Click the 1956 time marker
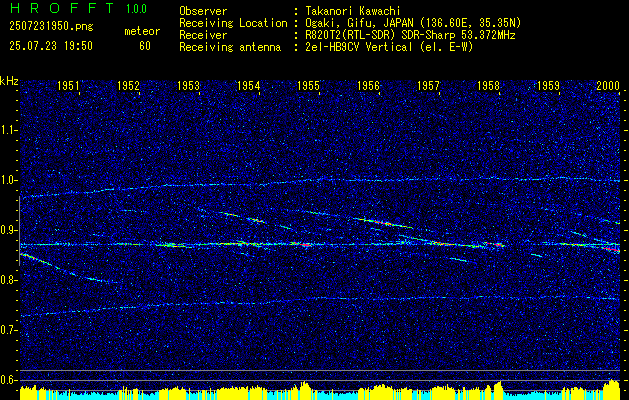This screenshot has width=629, height=400. tap(368, 85)
